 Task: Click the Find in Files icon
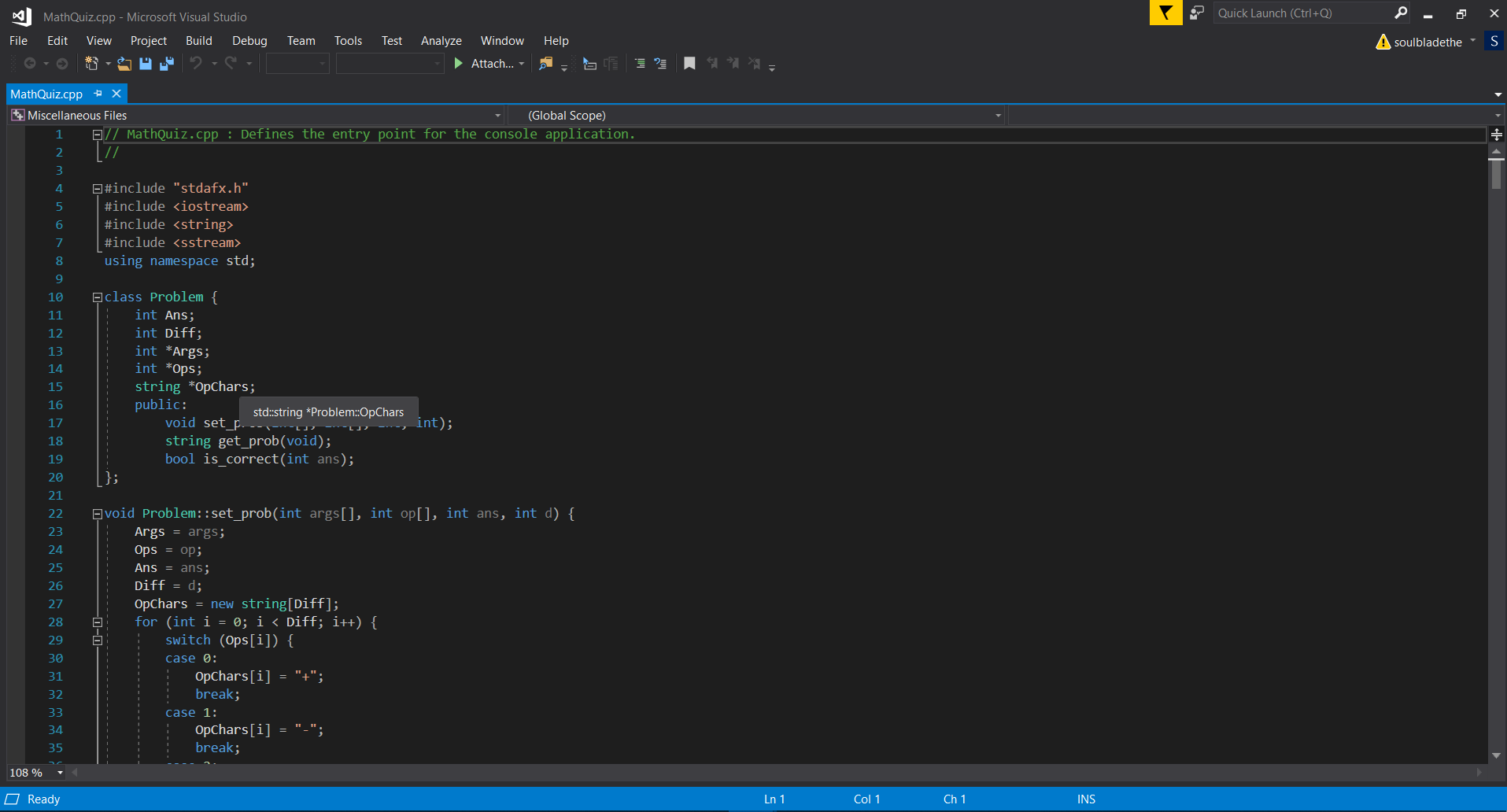coord(545,64)
